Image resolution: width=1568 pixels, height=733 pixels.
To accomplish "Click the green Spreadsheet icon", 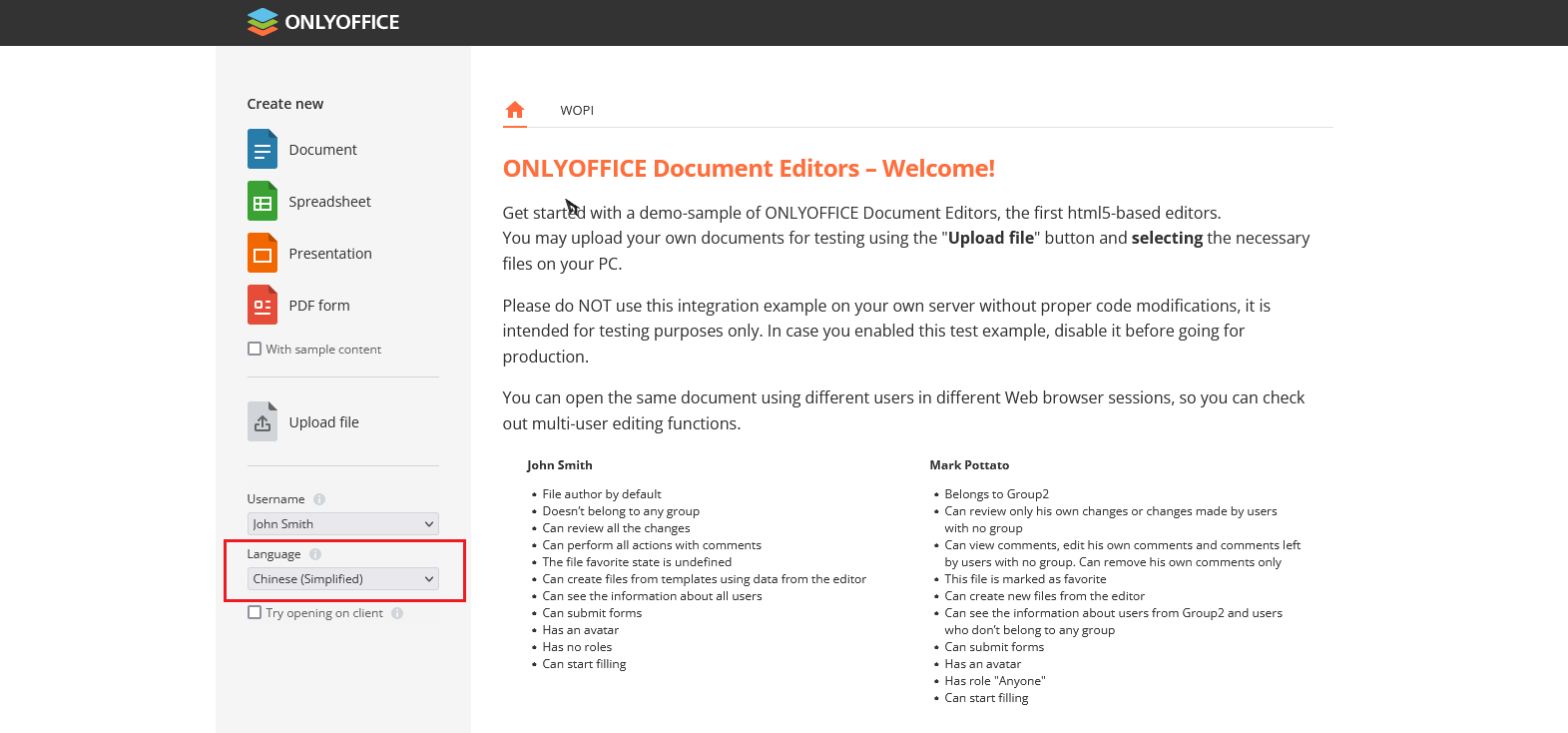I will tap(262, 202).
